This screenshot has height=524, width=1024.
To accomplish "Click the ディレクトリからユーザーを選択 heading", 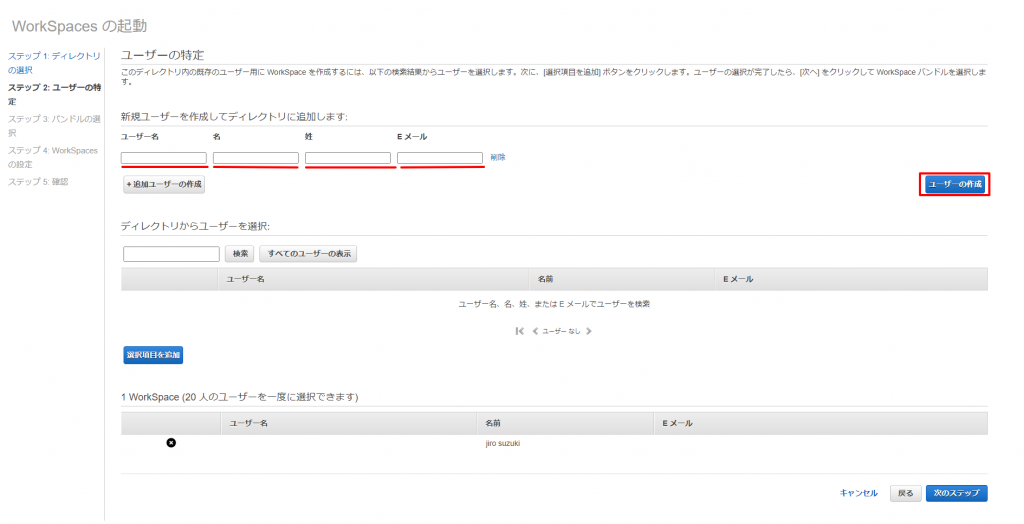I will 195,226.
